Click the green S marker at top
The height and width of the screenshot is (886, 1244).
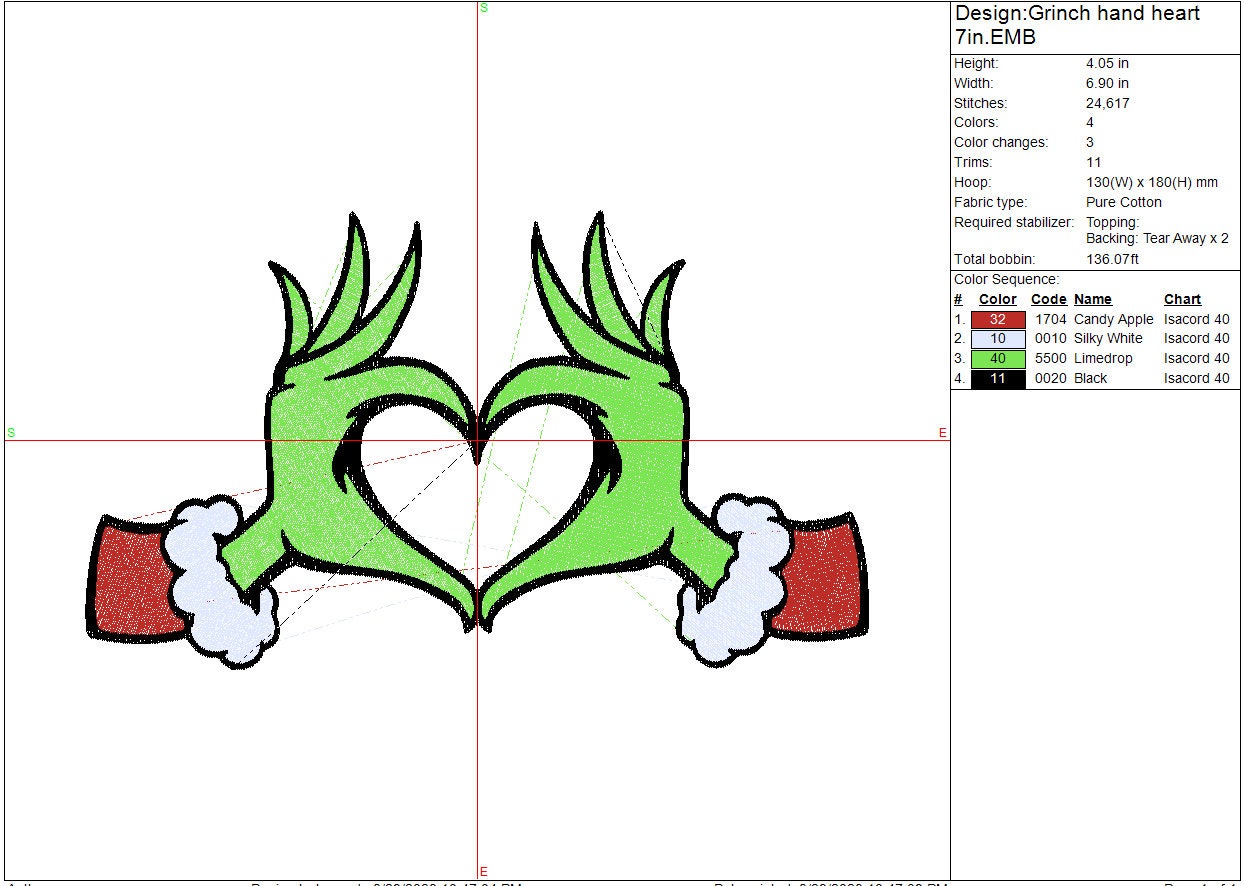[x=484, y=8]
